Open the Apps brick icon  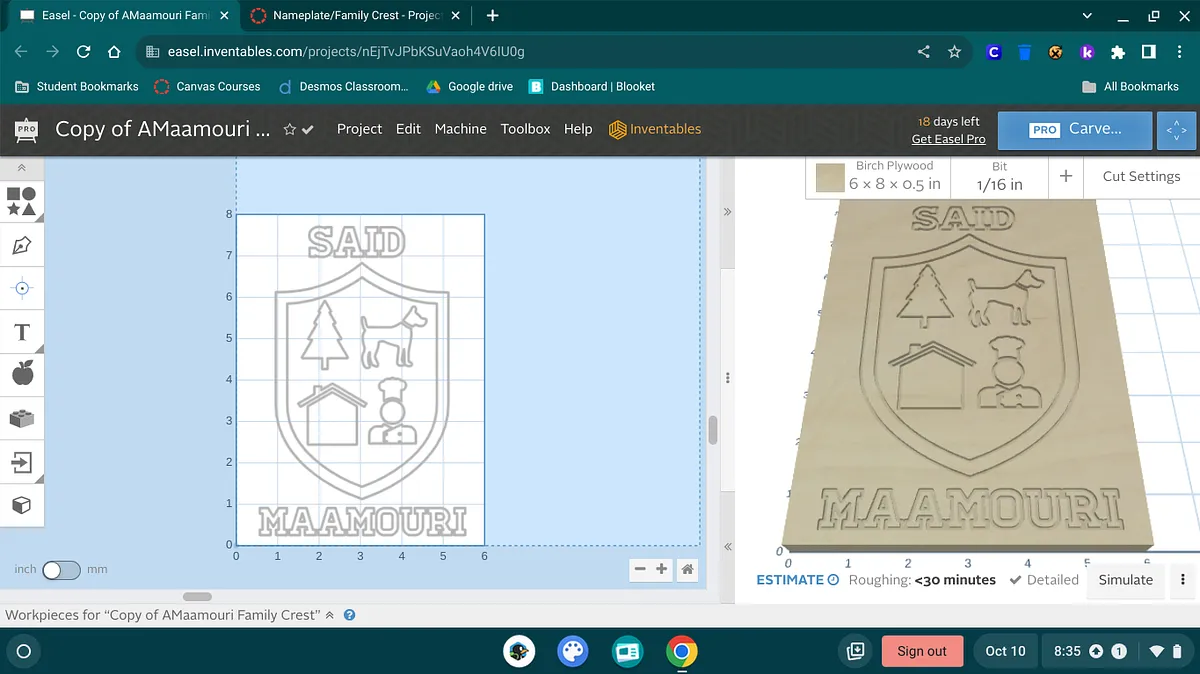[22, 419]
